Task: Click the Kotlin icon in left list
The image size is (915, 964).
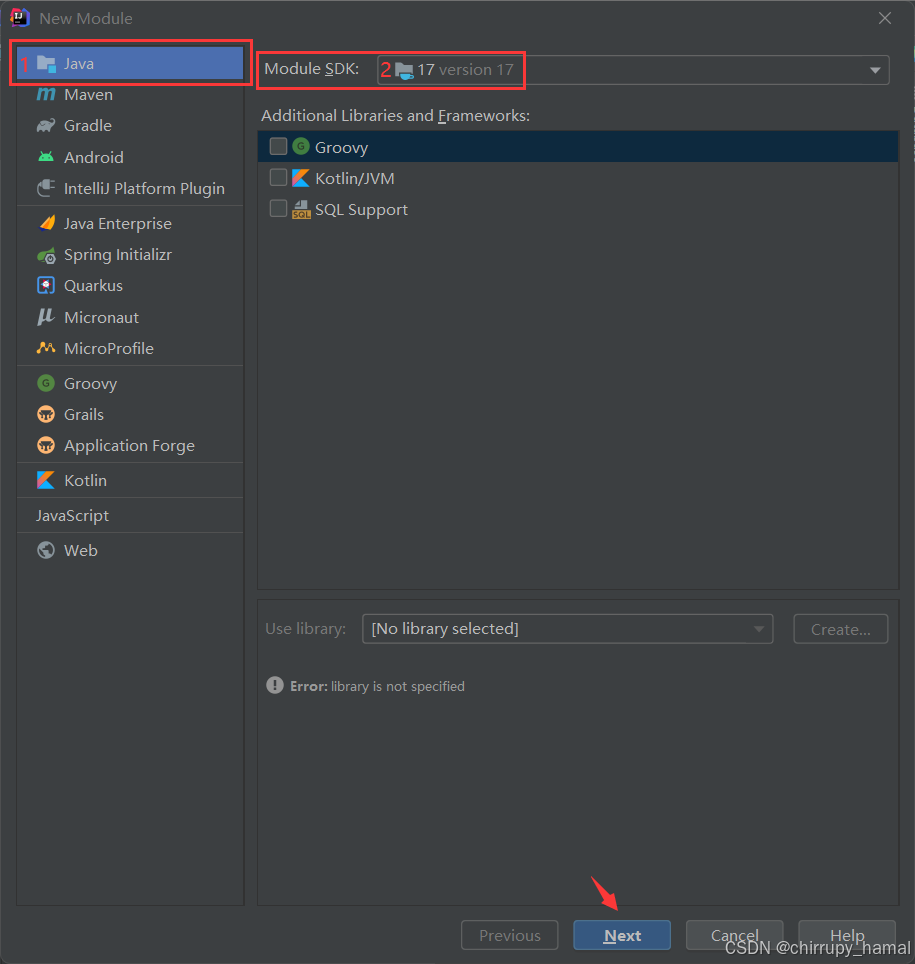Action: (x=46, y=480)
